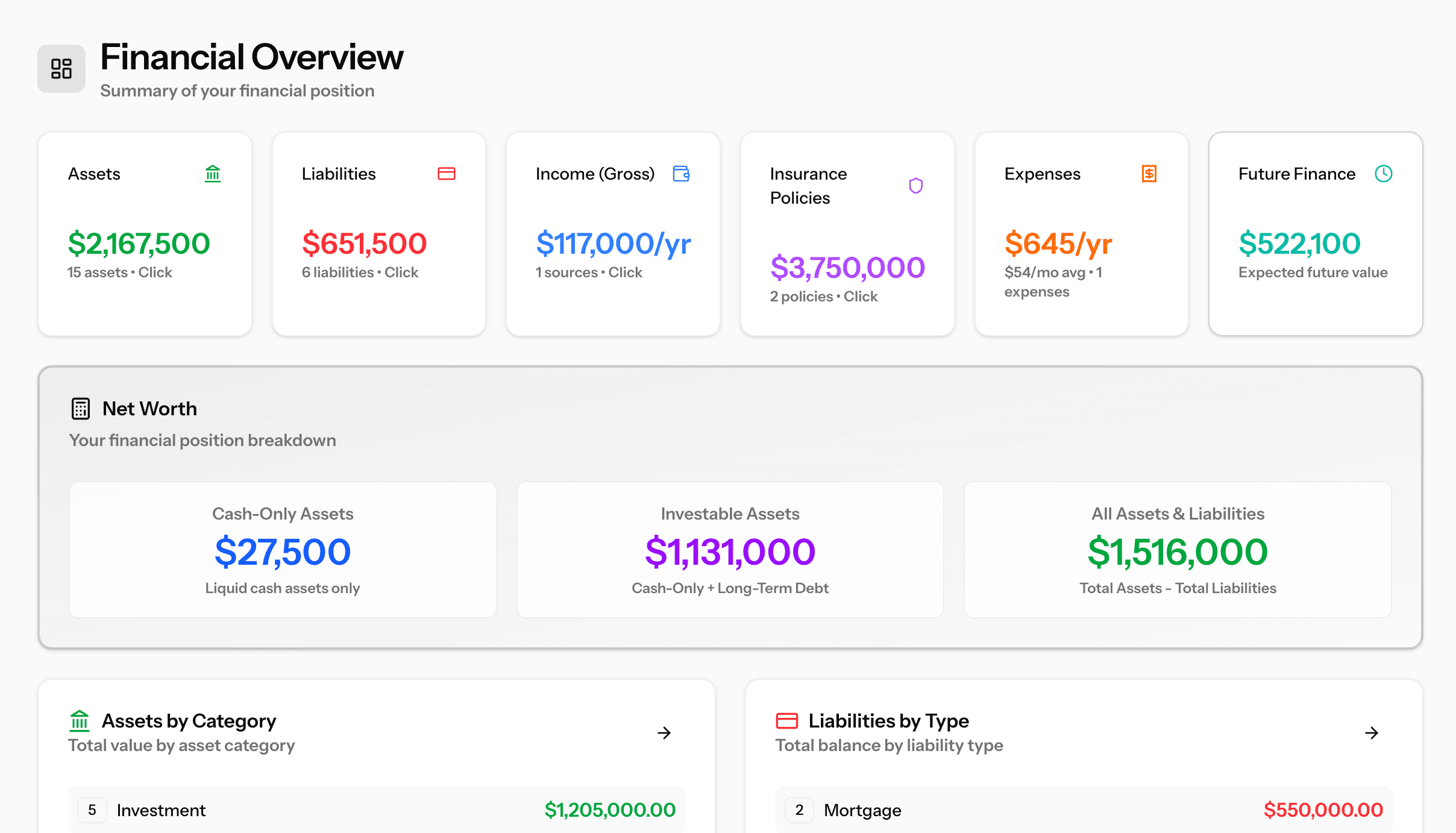This screenshot has height=833, width=1456.
Task: Click the bank icon beside Assets by Category
Action: (80, 720)
